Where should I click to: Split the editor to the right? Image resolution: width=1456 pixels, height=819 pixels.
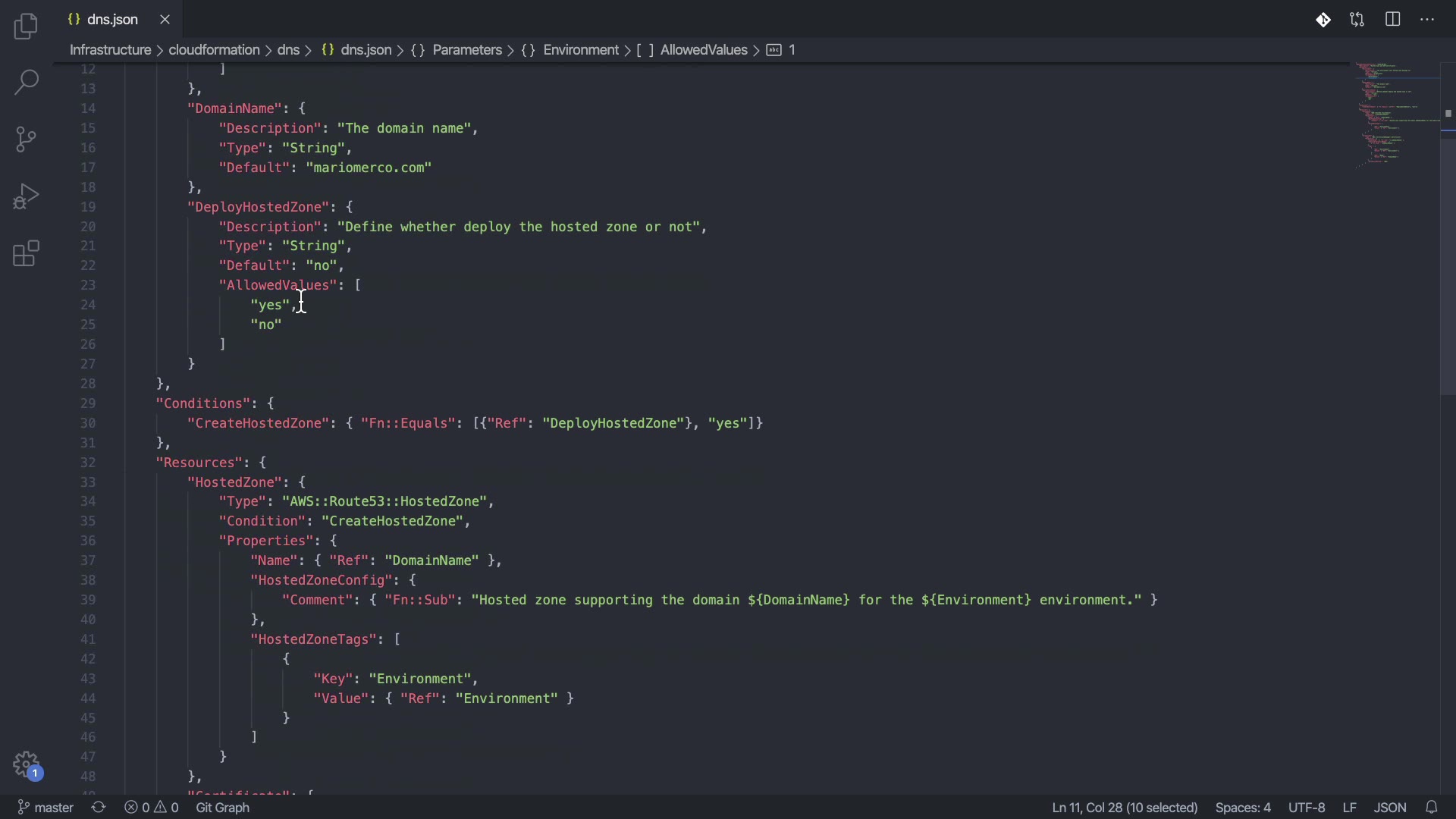tap(1393, 20)
